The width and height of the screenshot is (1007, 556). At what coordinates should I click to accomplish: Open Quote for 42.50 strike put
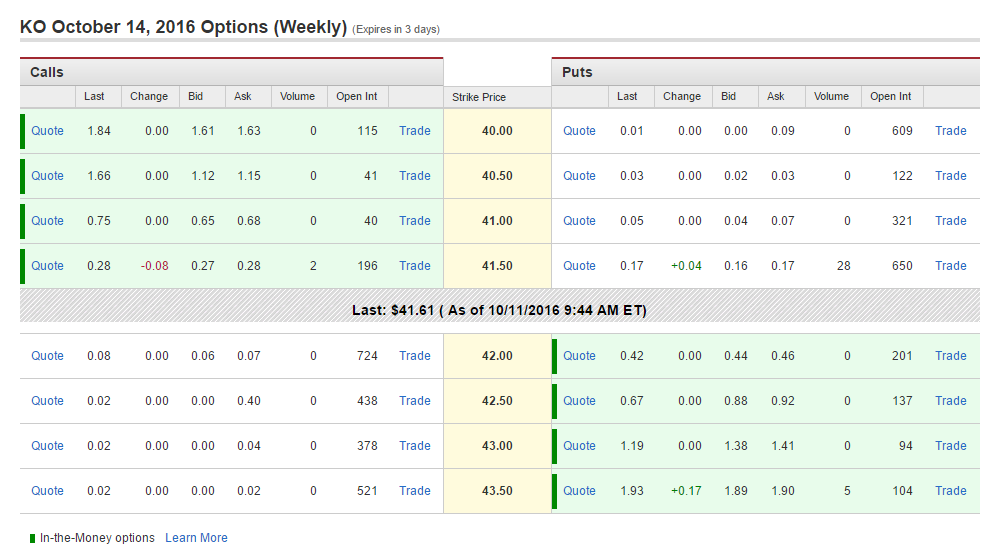click(x=579, y=401)
